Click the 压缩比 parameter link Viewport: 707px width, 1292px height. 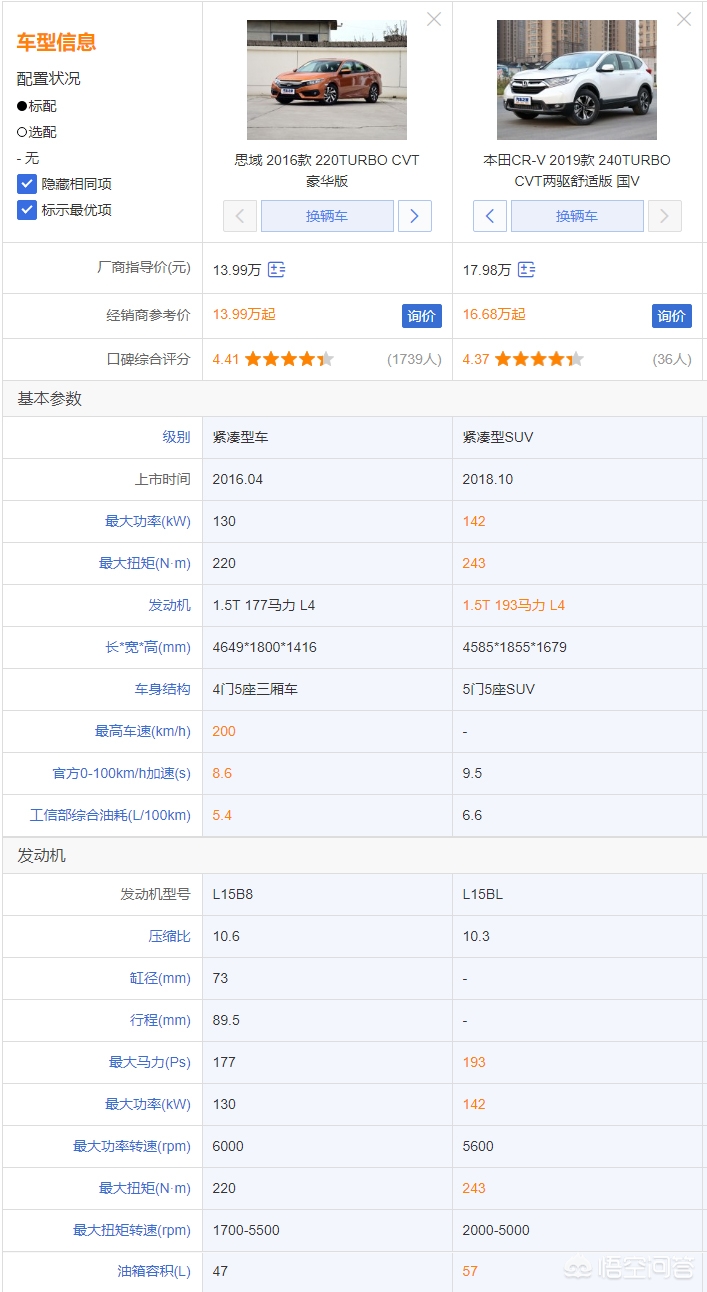169,936
